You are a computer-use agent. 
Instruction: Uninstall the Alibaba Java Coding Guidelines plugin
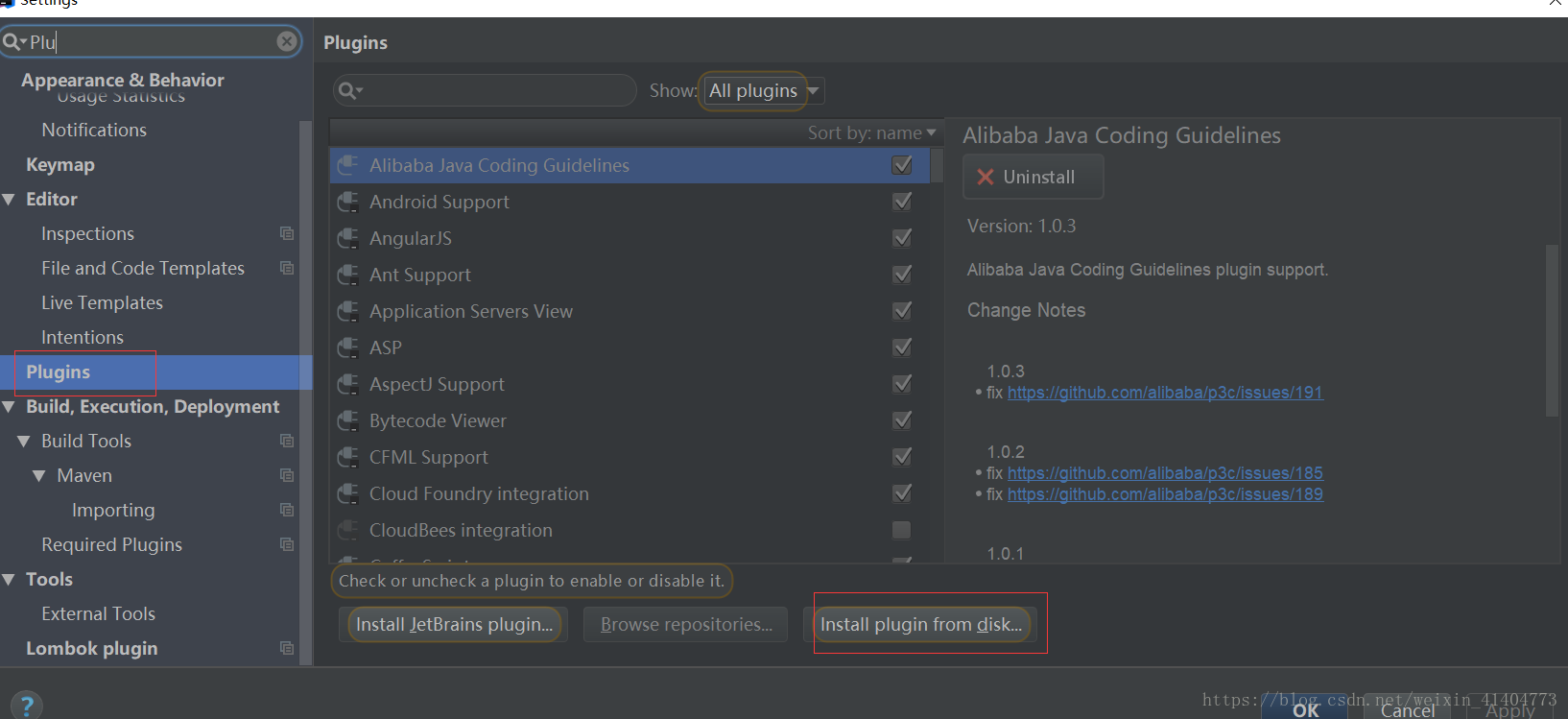click(x=1033, y=177)
